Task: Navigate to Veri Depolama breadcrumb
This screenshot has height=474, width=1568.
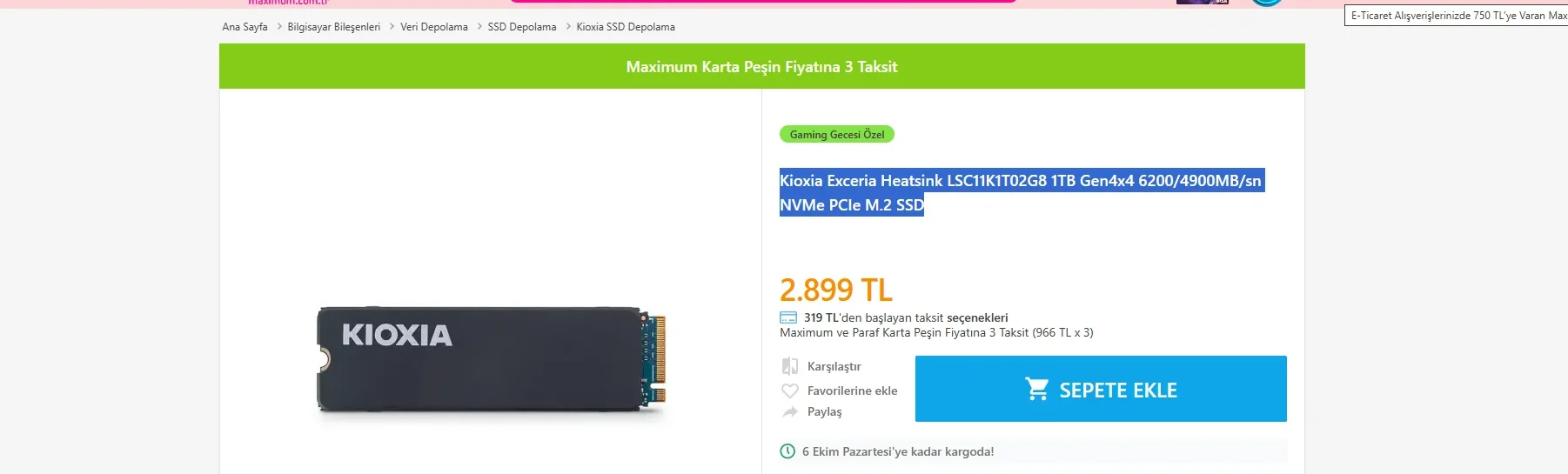Action: (434, 27)
